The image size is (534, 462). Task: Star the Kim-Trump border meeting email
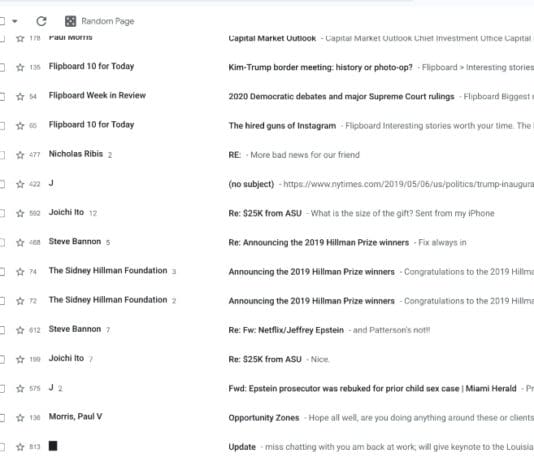point(20,67)
